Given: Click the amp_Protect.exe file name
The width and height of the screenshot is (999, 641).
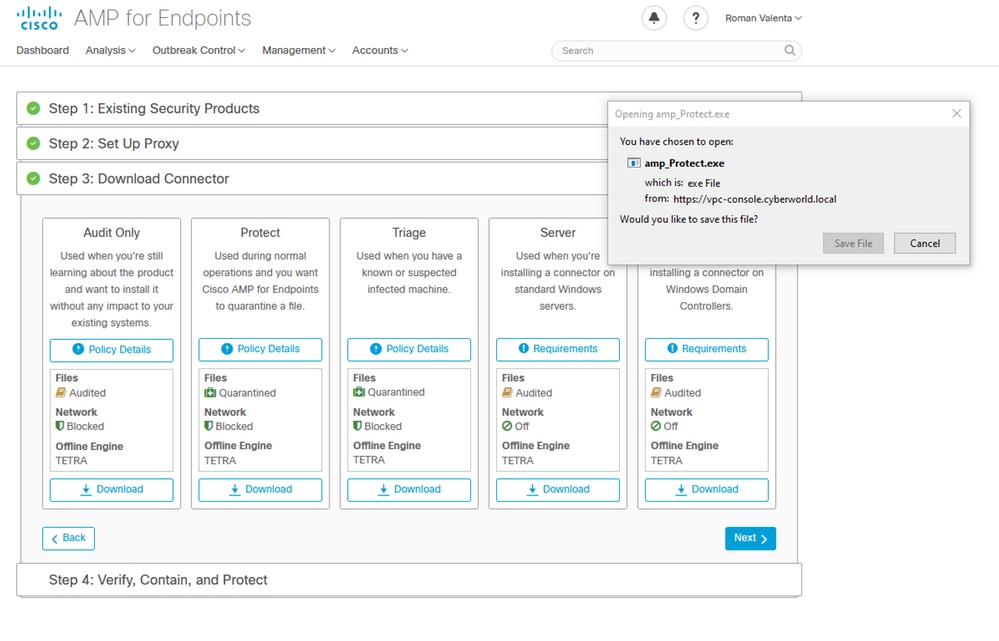Looking at the screenshot, I should 684,163.
